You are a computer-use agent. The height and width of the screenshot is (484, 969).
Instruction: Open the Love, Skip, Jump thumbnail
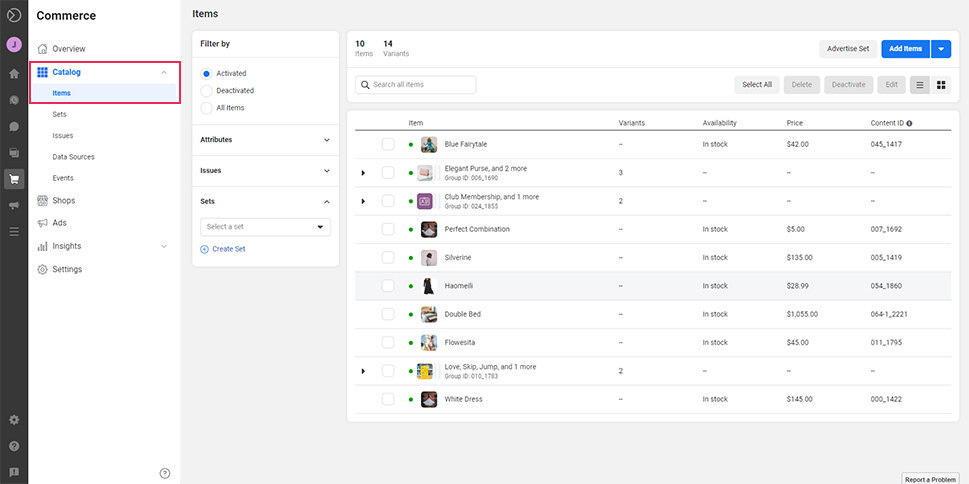point(425,371)
